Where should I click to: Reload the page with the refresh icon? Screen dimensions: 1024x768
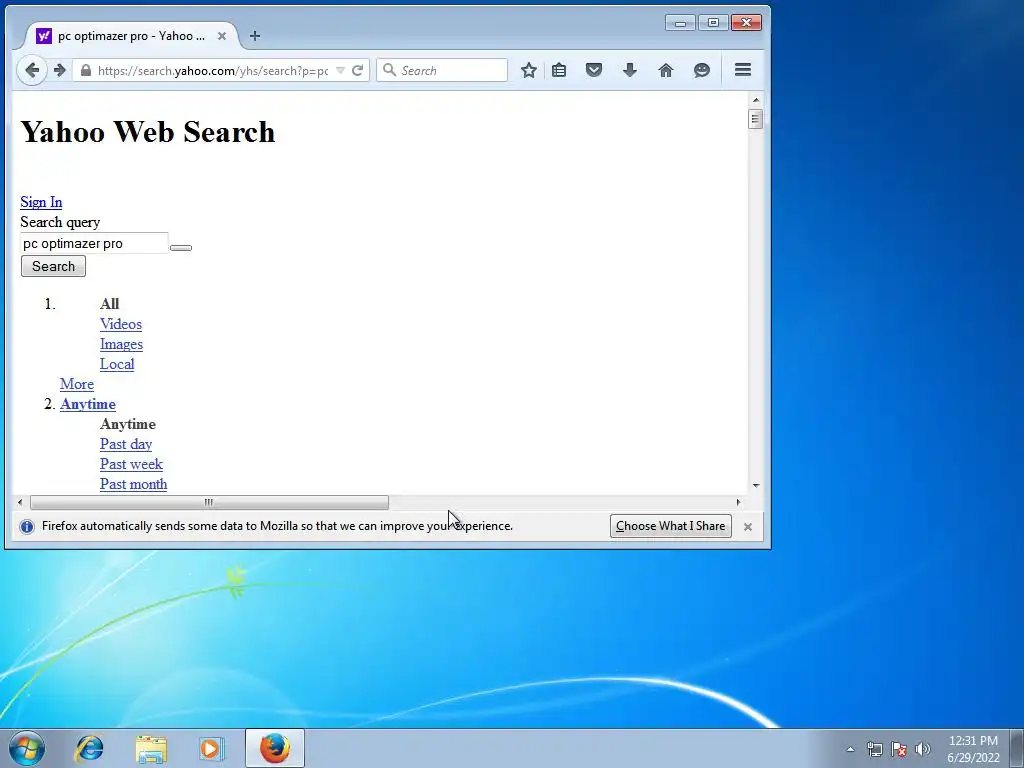coord(357,71)
